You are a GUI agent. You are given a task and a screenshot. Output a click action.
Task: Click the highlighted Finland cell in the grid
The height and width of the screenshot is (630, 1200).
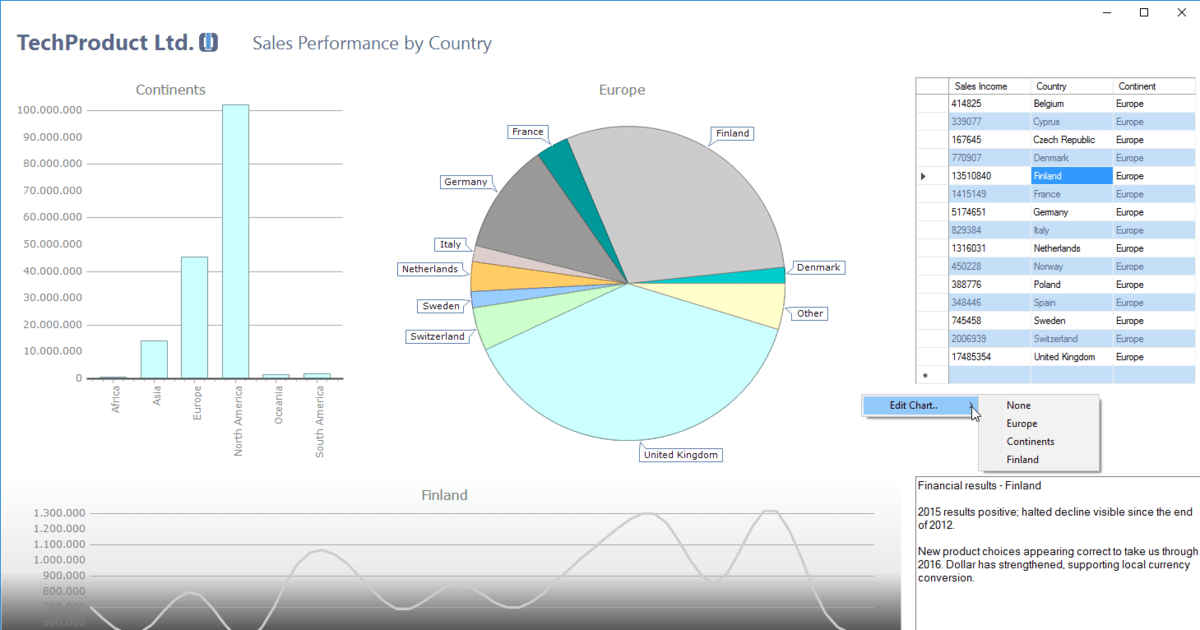pos(1069,175)
